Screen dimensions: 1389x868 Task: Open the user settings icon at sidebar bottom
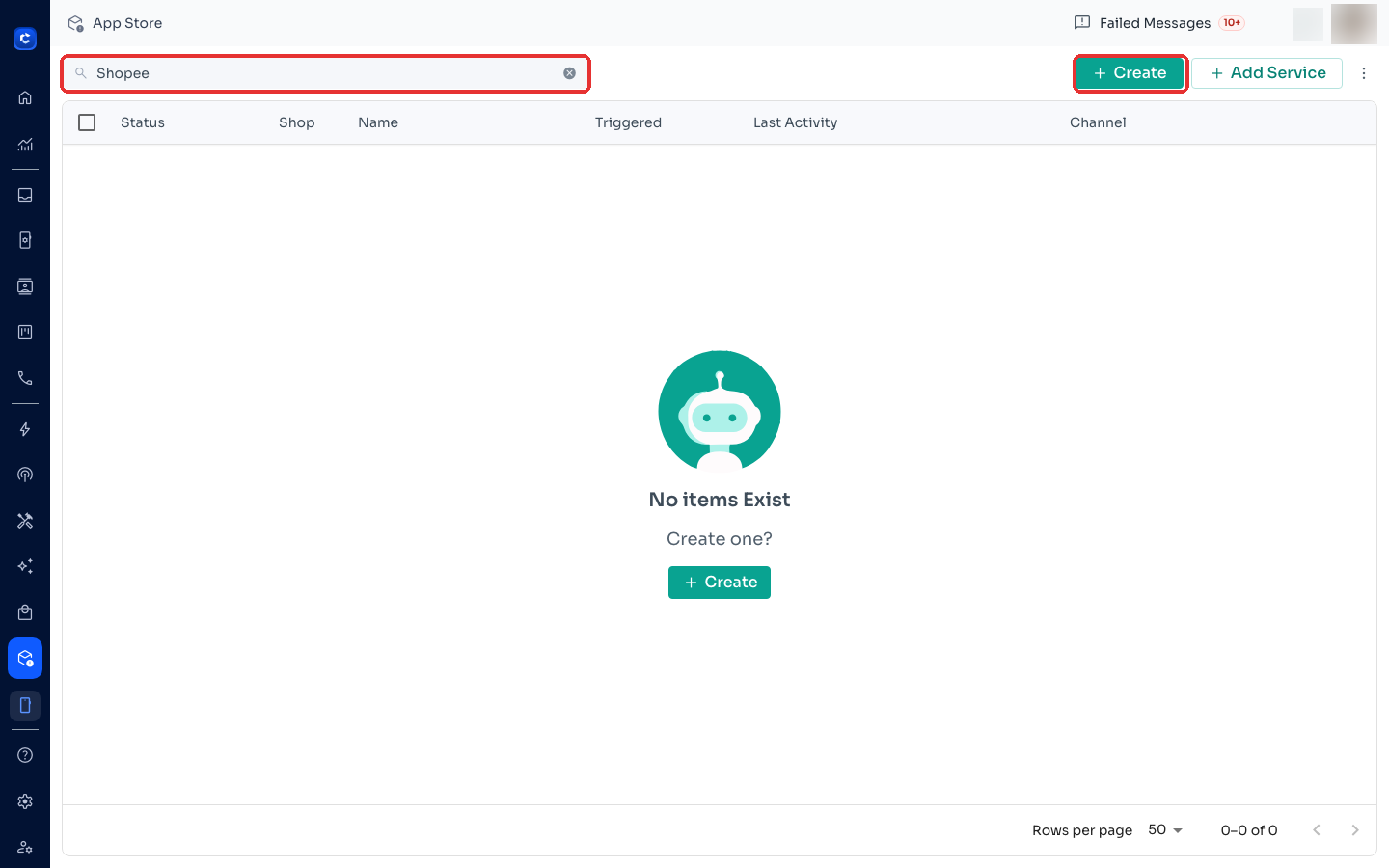(25, 848)
